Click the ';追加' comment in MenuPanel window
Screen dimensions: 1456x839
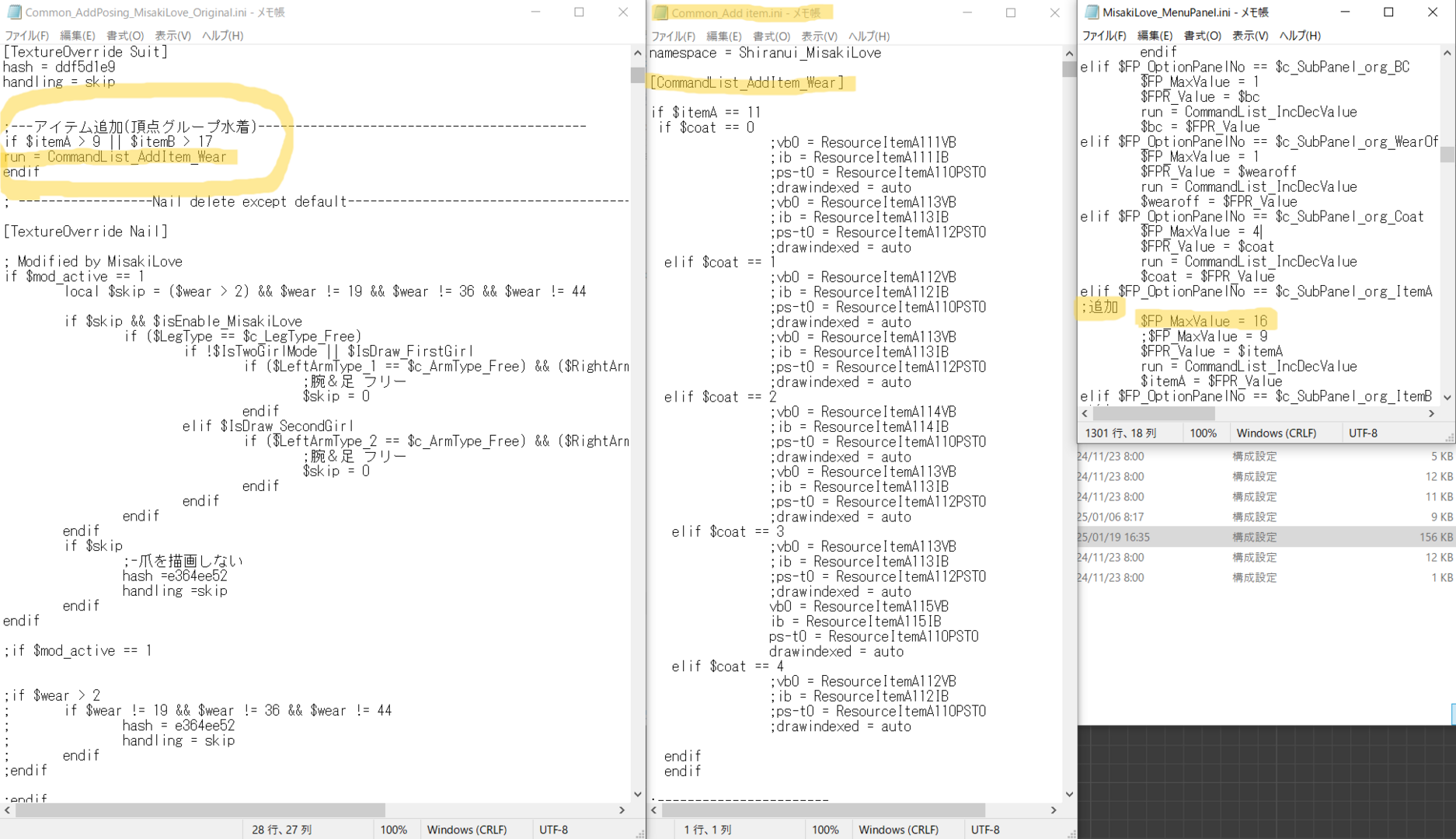point(1099,307)
